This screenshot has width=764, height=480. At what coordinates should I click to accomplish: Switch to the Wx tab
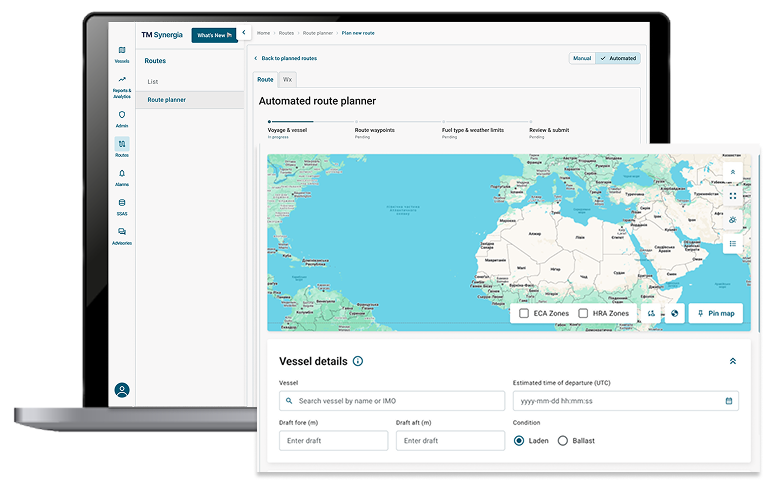tap(287, 79)
